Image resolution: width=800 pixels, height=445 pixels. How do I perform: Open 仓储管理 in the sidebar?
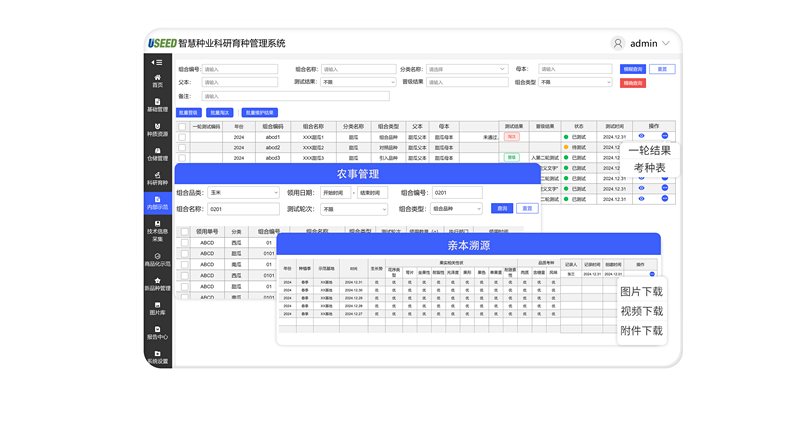(x=157, y=154)
